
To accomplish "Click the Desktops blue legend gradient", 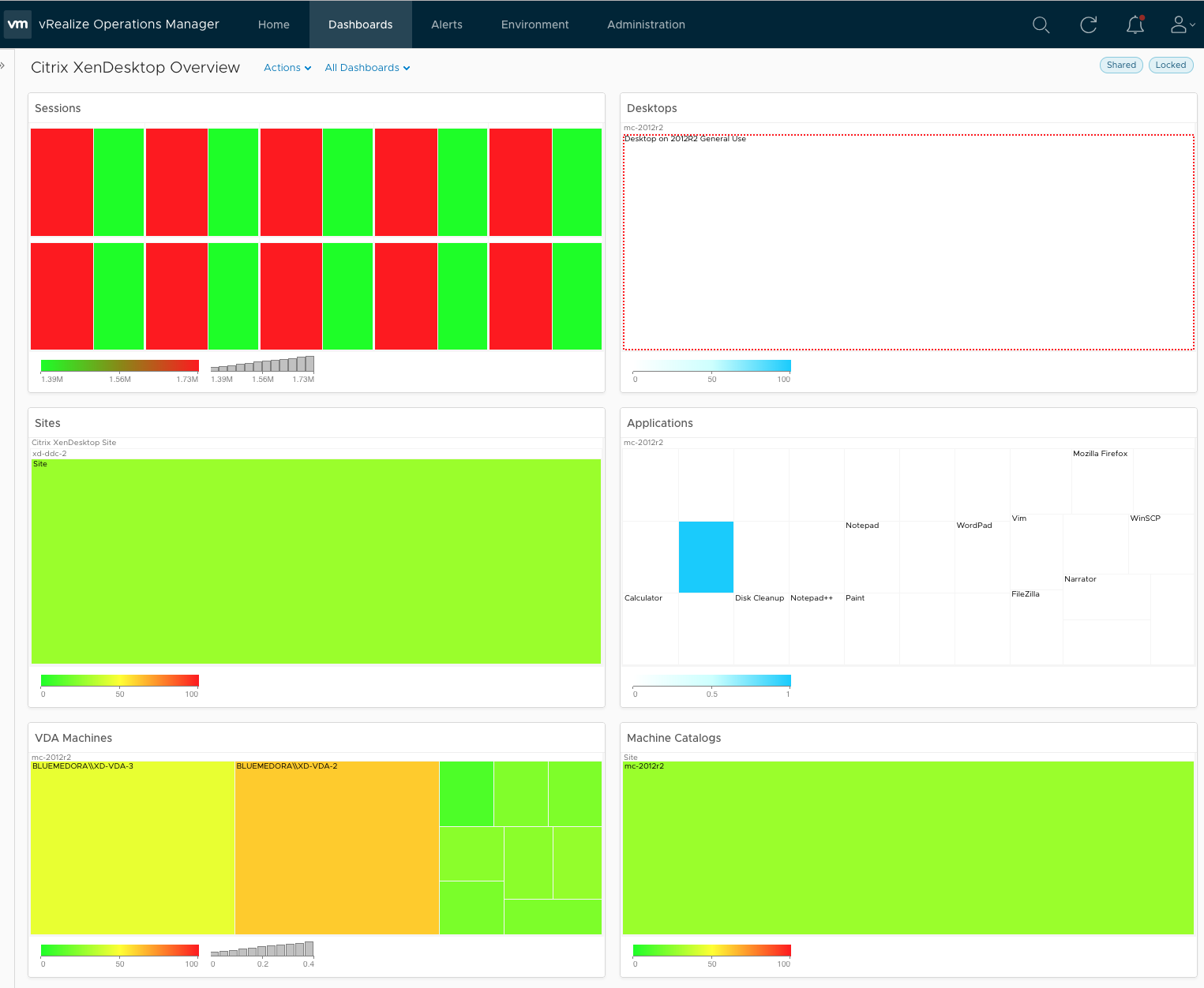I will (x=711, y=365).
